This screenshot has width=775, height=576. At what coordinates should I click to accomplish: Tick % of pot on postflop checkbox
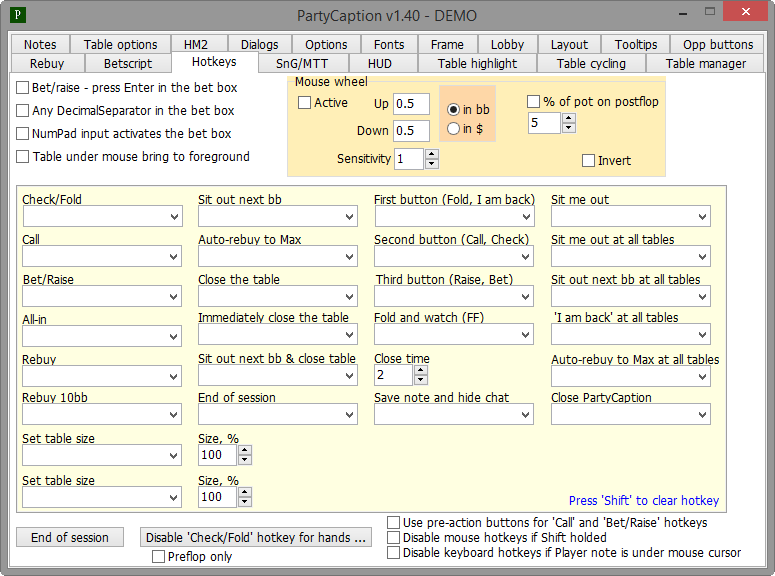pos(533,102)
